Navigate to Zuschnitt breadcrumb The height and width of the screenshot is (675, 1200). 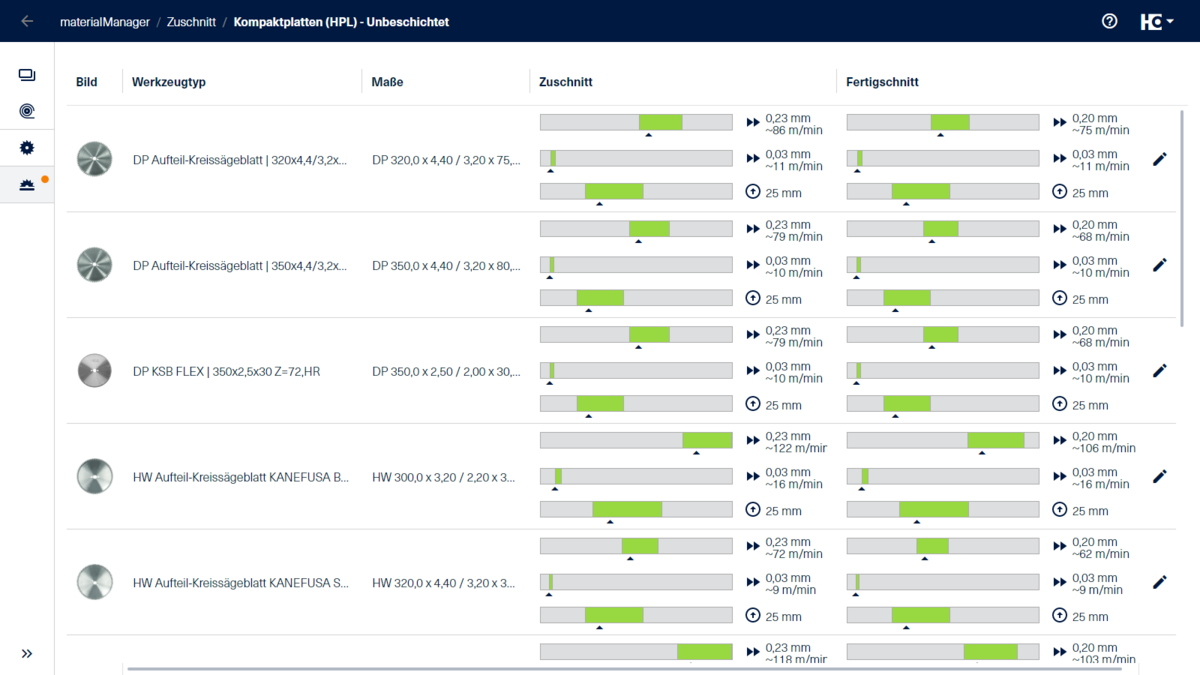pyautogui.click(x=191, y=22)
